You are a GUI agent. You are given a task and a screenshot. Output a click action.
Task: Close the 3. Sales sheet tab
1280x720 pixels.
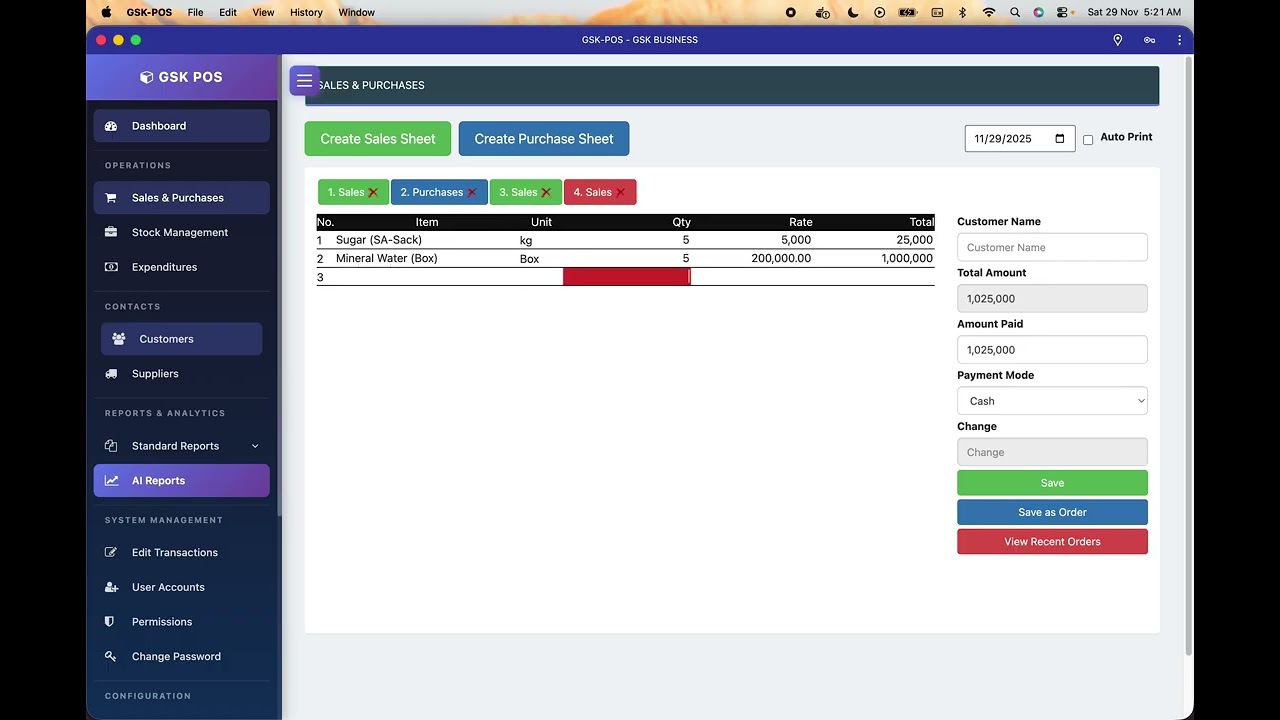pos(546,192)
